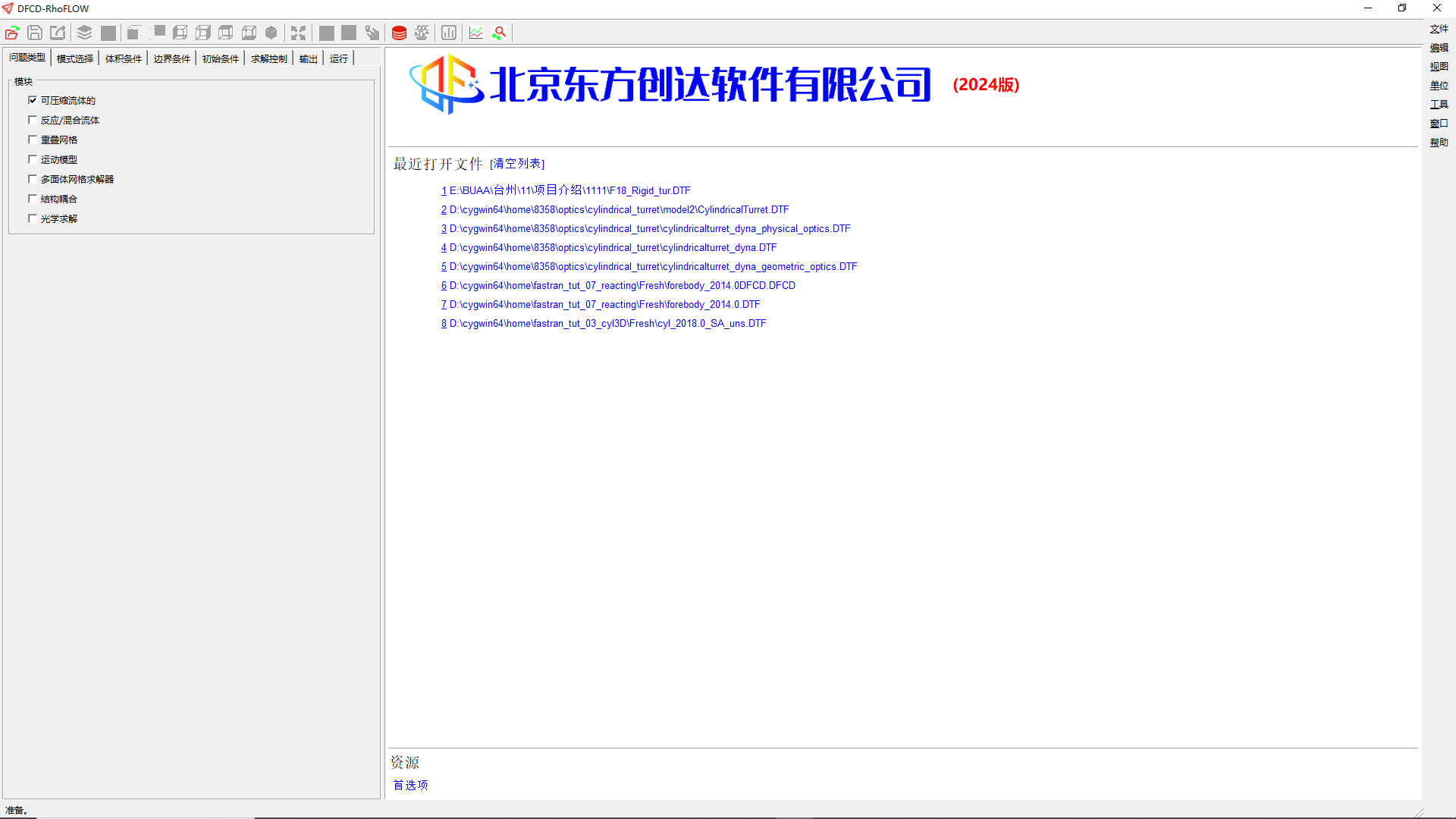Enable 结构耦合 checkbox
1456x819 pixels.
click(x=33, y=199)
